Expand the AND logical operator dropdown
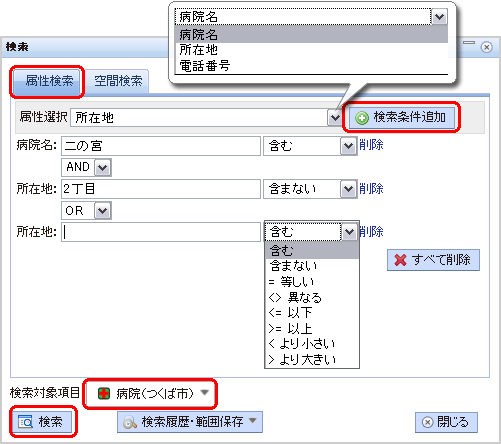 point(102,167)
